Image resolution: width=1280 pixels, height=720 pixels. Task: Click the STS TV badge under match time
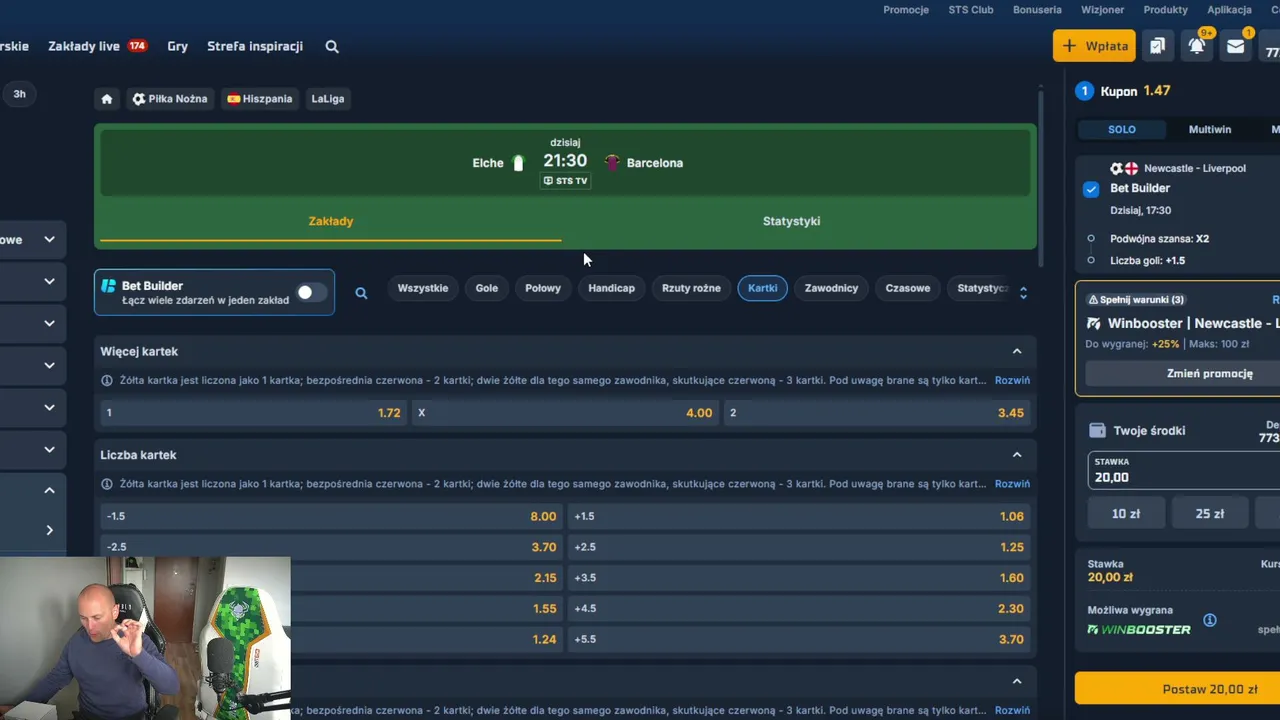565,181
